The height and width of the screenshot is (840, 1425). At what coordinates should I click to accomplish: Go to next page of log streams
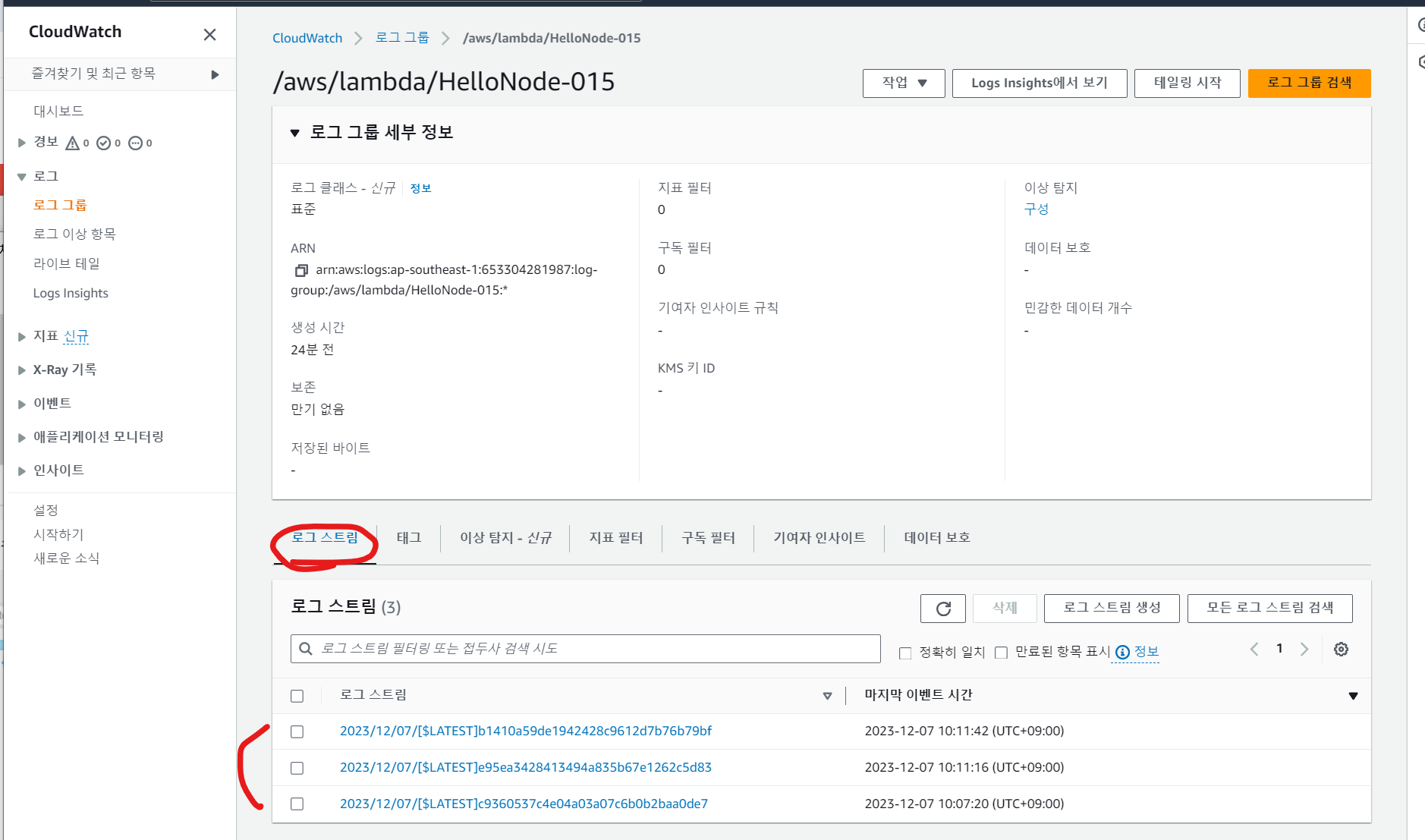pos(1304,649)
